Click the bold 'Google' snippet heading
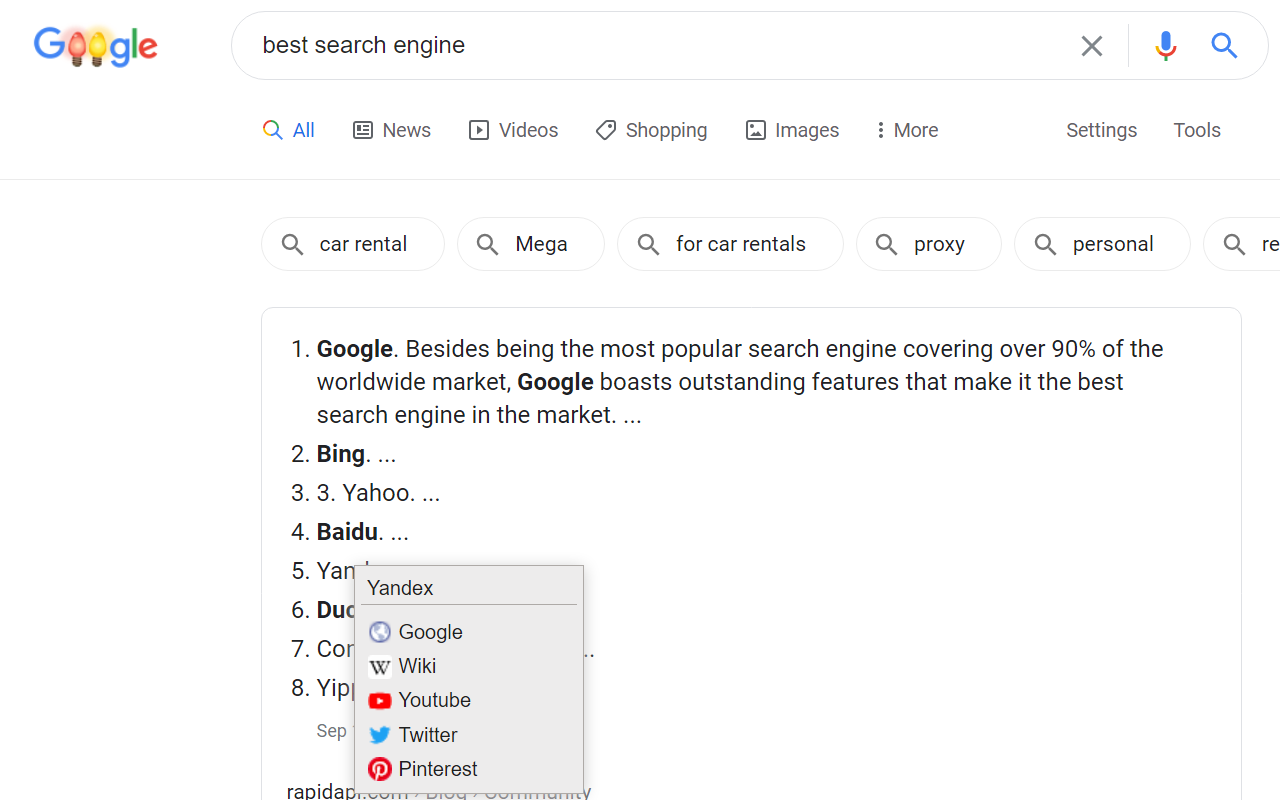The image size is (1280, 800). [x=355, y=349]
